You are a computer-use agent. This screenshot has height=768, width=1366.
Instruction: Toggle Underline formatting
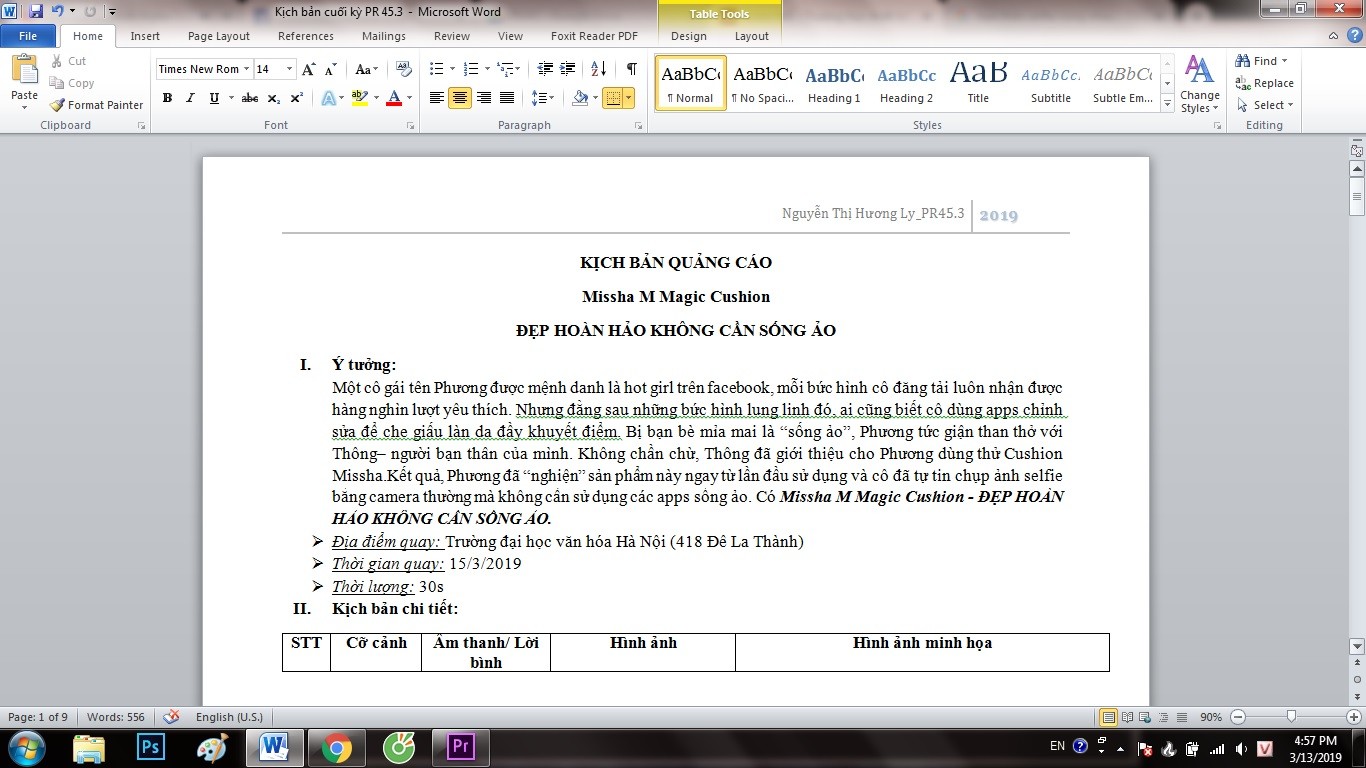[214, 98]
